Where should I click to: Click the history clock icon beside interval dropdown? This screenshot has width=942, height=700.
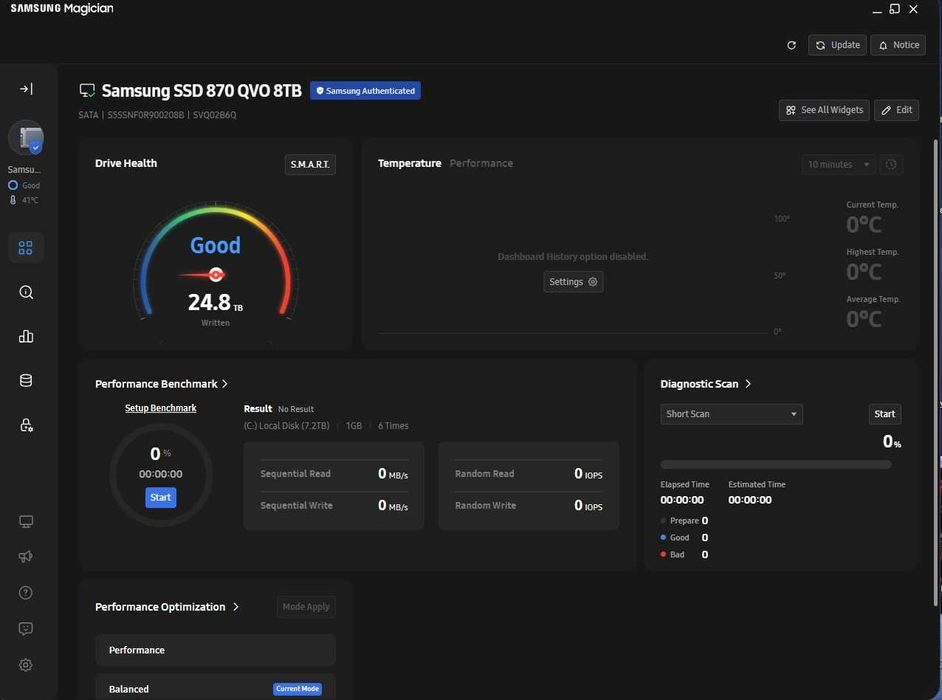[891, 165]
